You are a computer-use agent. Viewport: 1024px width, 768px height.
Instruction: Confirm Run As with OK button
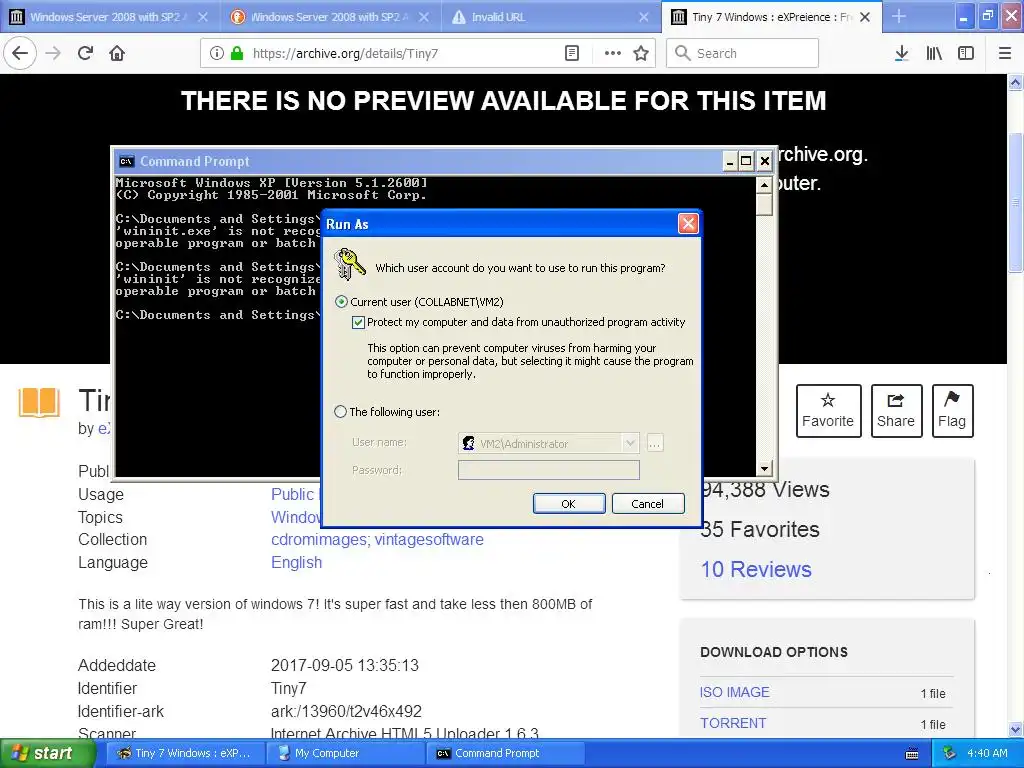(569, 504)
